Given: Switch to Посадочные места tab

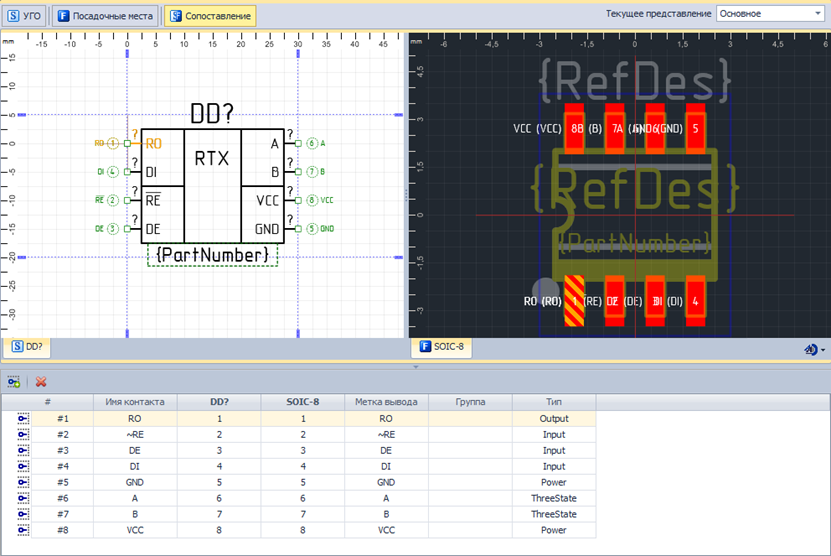Looking at the screenshot, I should click(105, 16).
